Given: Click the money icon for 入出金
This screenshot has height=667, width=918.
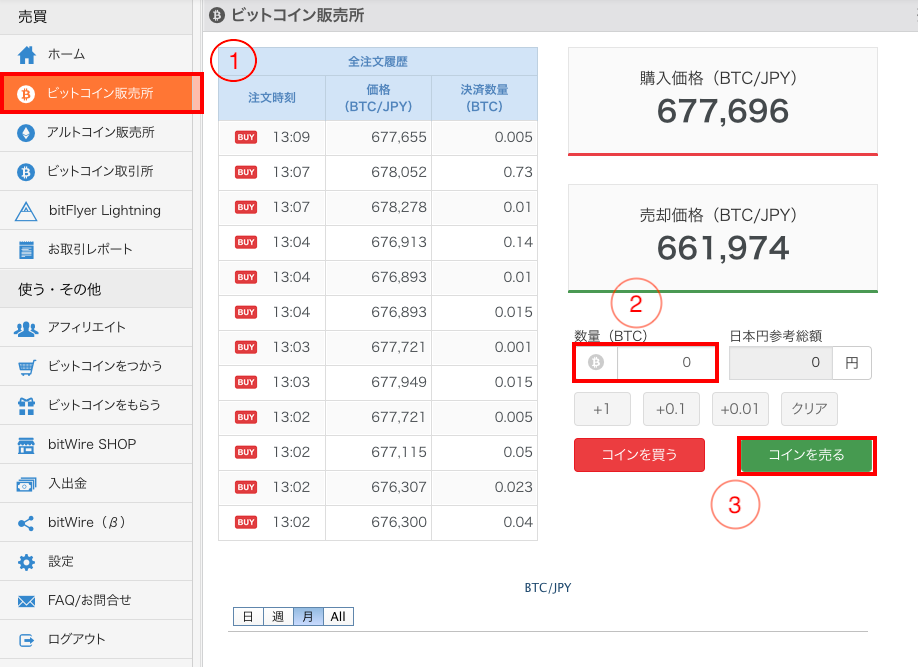Looking at the screenshot, I should coord(26,484).
